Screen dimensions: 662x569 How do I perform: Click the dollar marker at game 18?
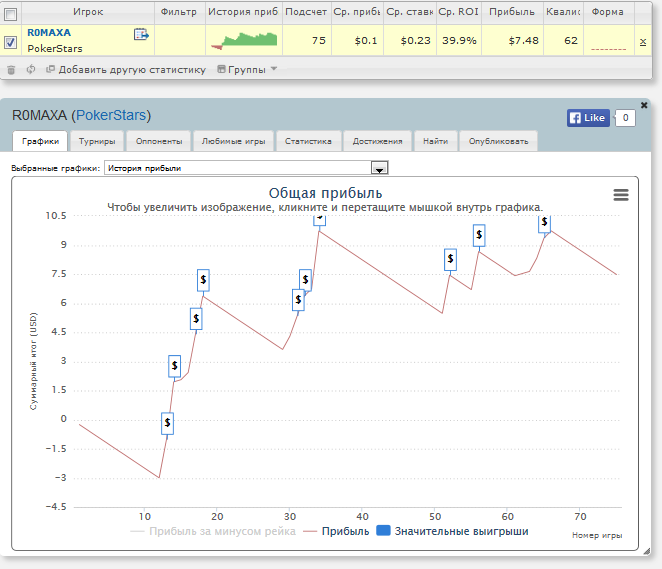click(x=203, y=280)
